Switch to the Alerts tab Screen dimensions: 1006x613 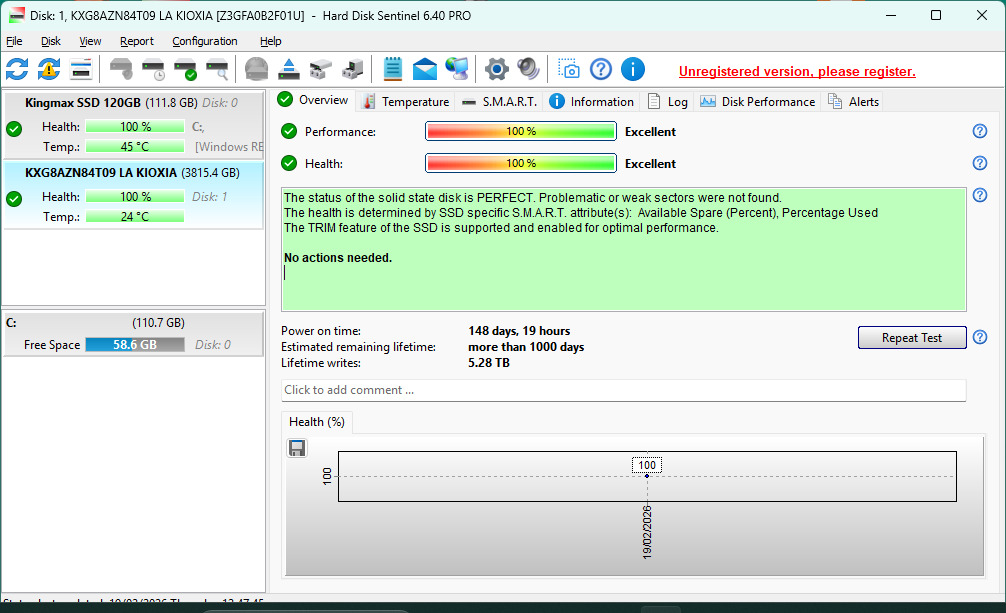tap(853, 101)
